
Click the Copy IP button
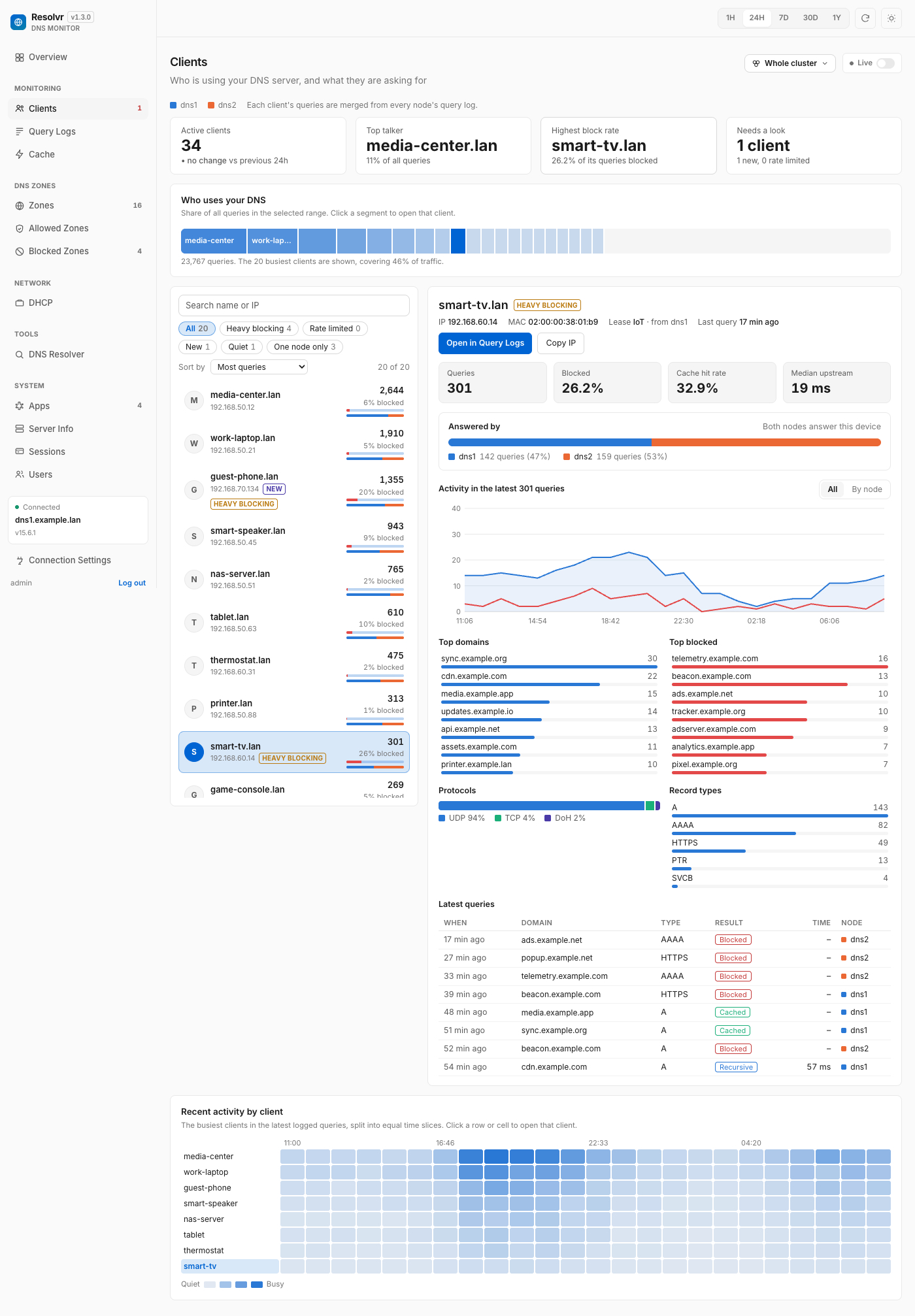click(x=561, y=343)
